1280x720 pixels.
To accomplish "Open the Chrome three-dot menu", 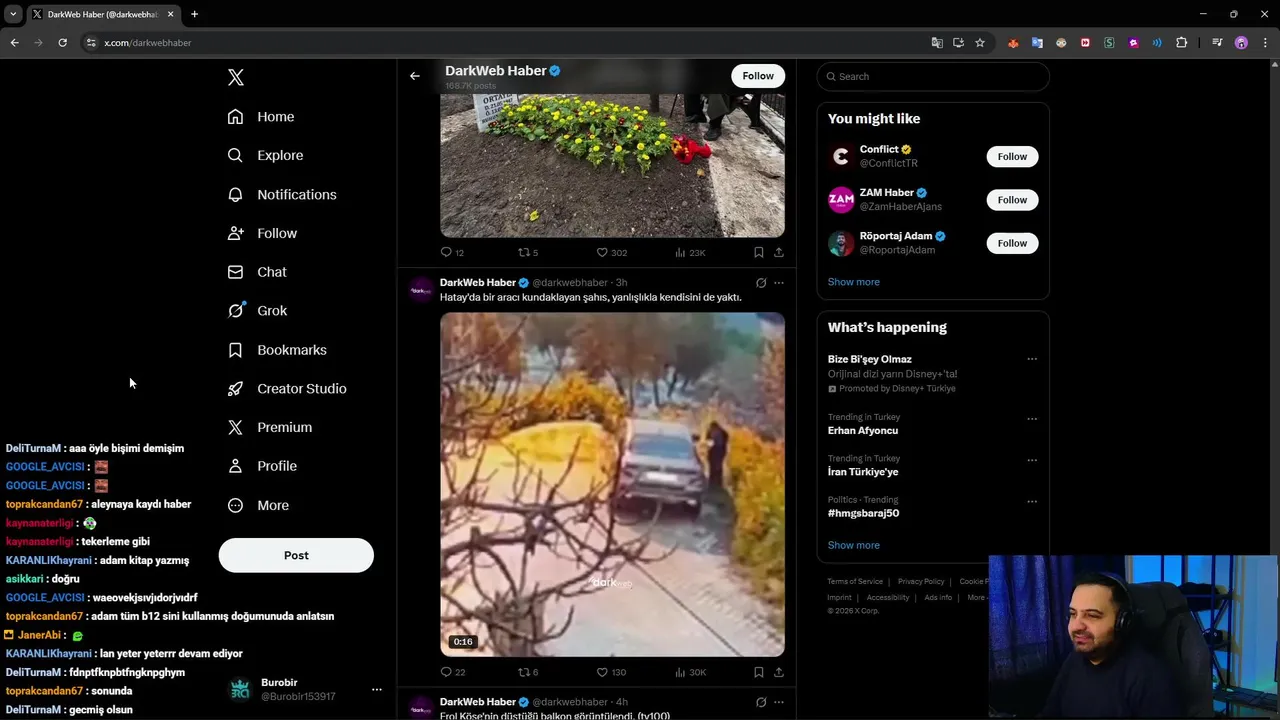I will point(1265,43).
